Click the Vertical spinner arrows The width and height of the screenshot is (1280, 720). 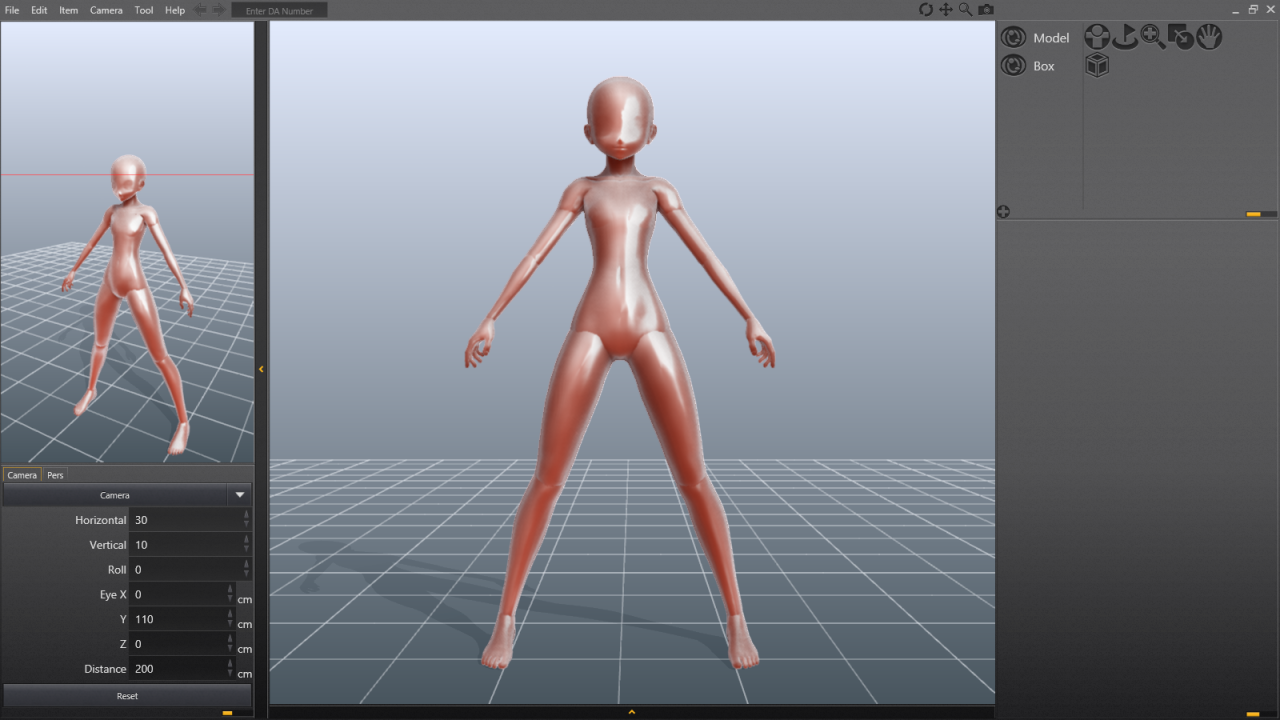246,545
